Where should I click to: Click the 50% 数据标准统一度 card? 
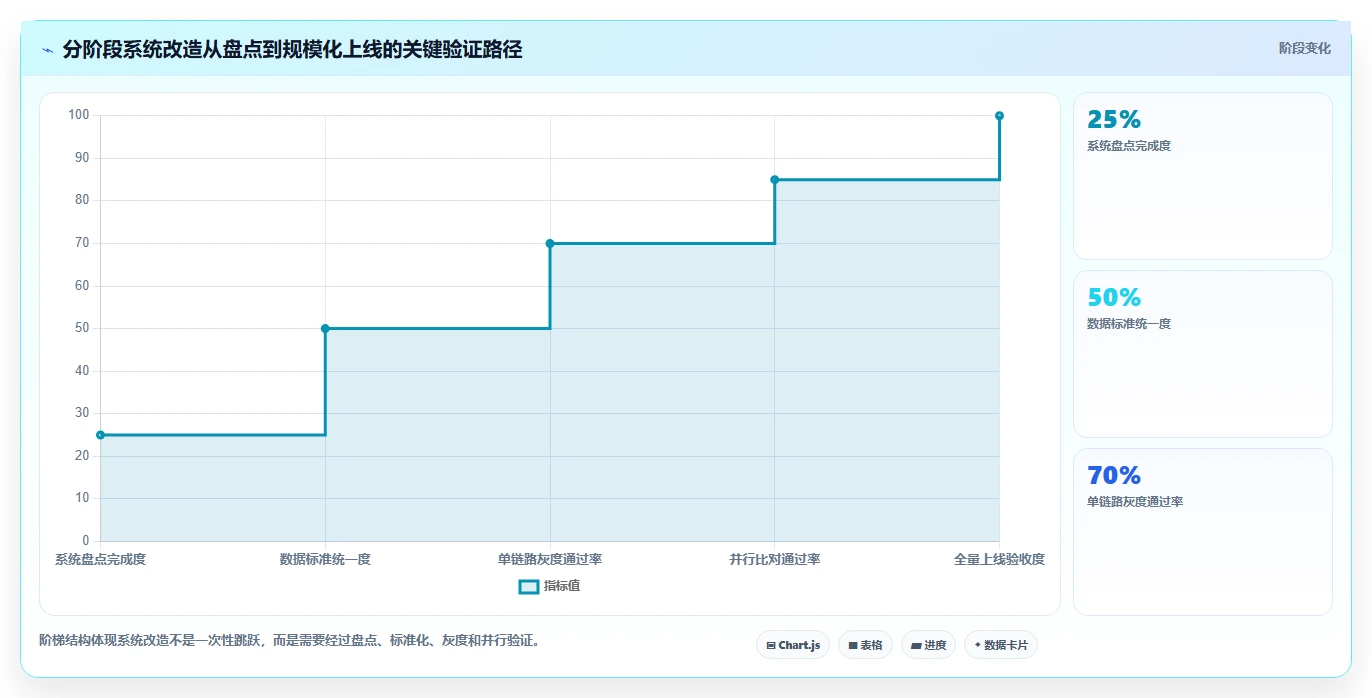click(1203, 354)
